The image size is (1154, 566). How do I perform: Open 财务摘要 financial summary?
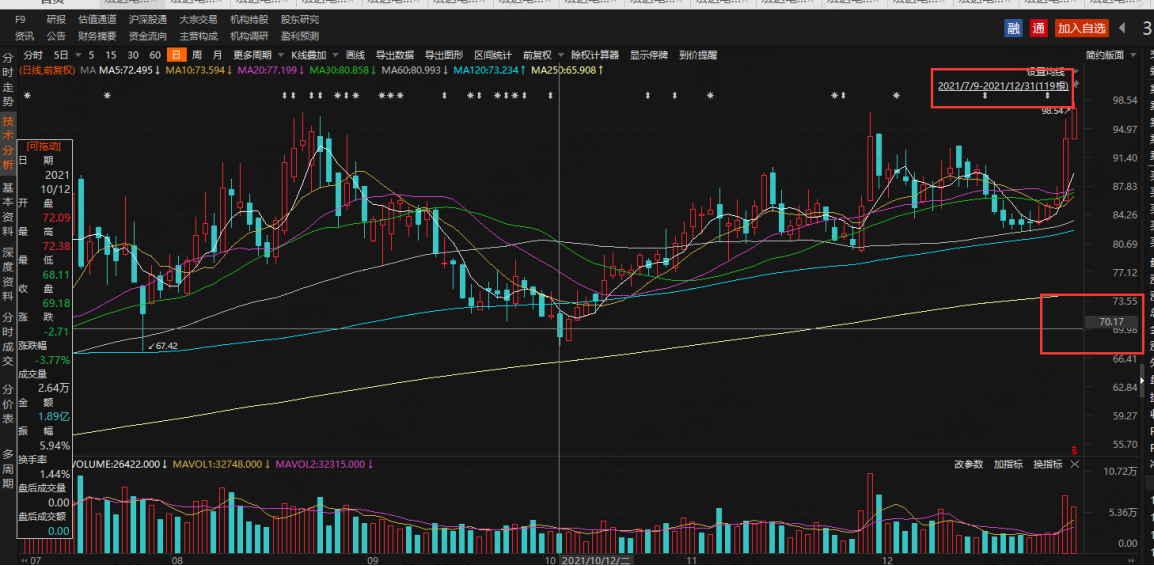[97, 35]
